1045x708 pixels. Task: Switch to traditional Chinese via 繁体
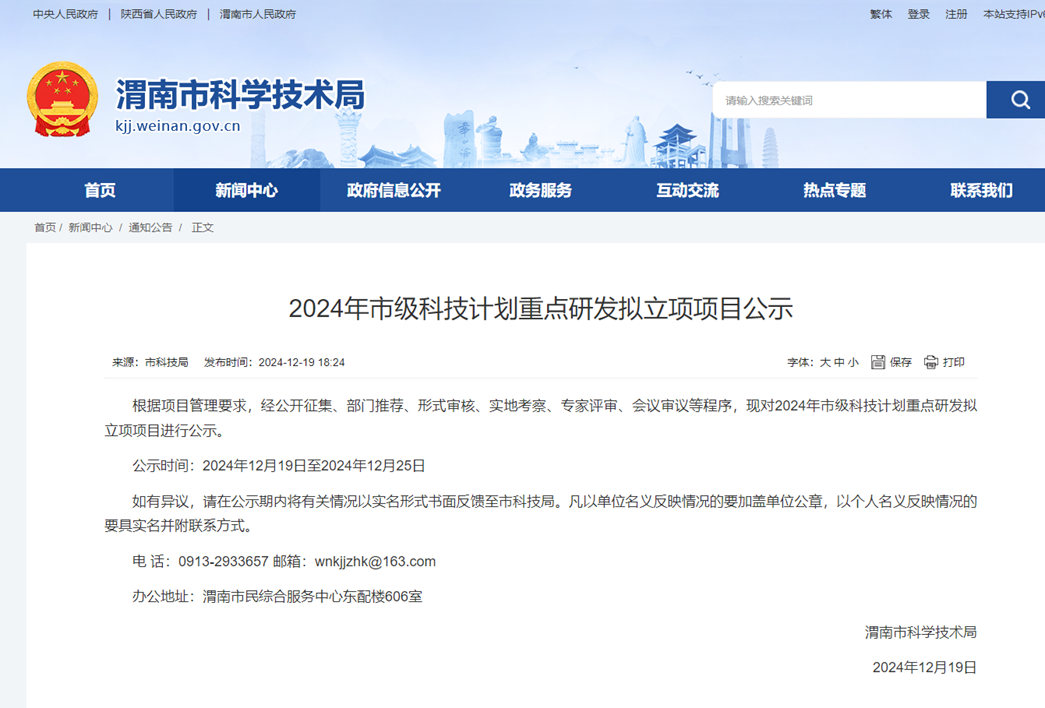point(881,14)
